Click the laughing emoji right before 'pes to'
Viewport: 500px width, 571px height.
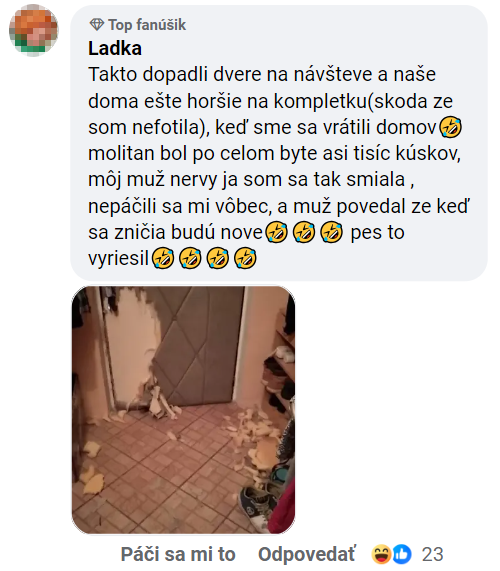point(331,232)
